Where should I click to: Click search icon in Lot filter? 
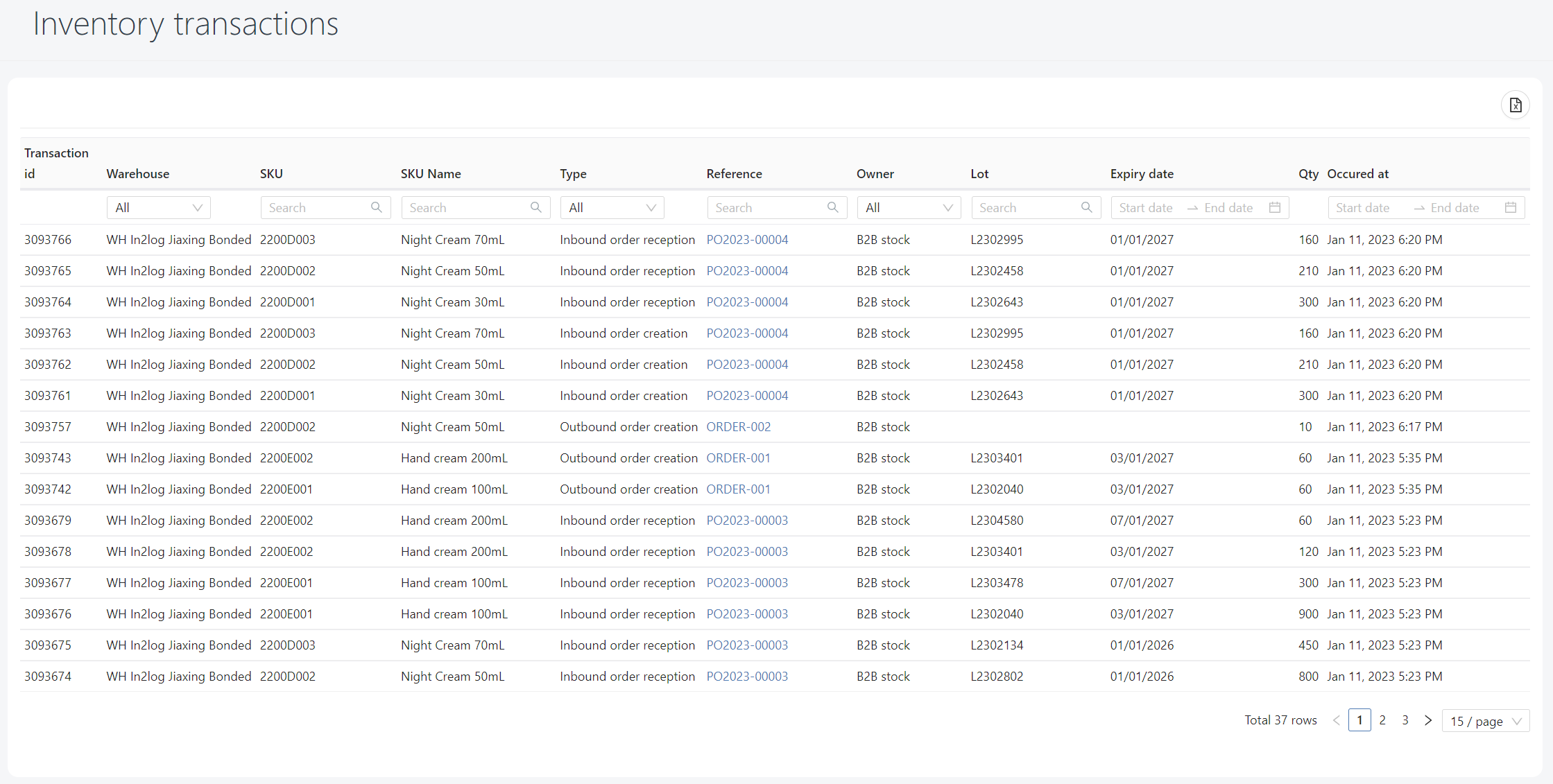[x=1086, y=207]
